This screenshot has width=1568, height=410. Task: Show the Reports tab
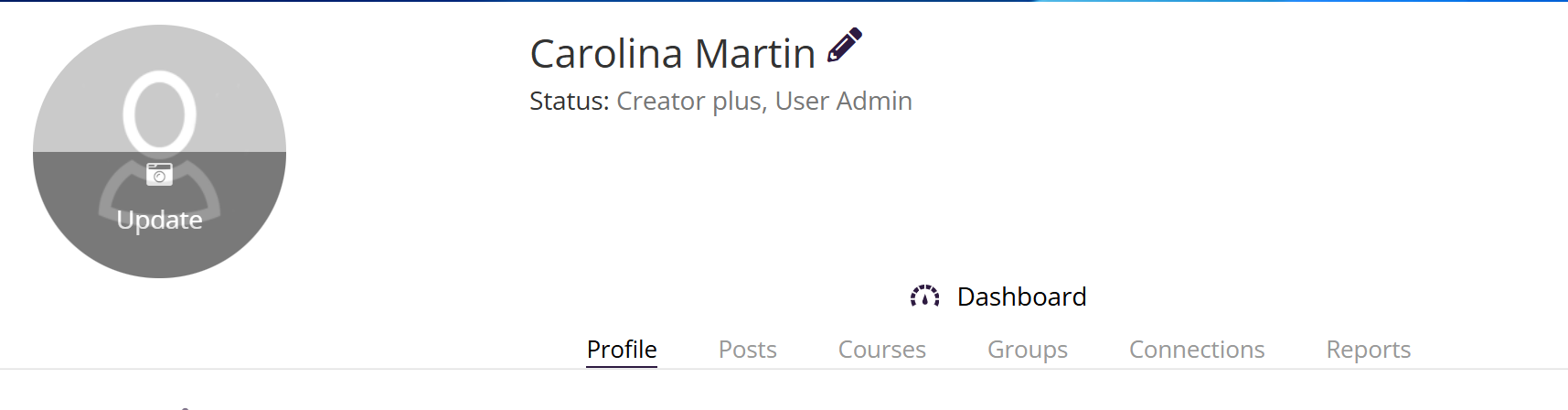(x=1368, y=350)
